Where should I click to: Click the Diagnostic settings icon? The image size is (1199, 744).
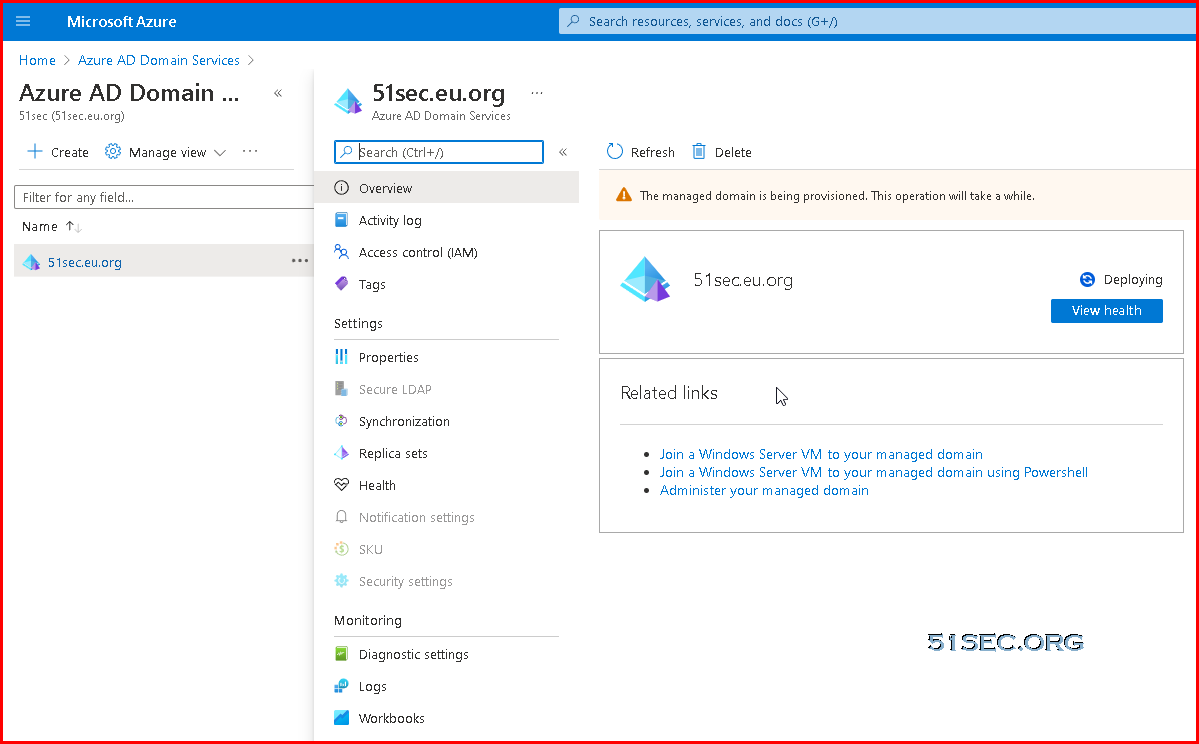342,655
